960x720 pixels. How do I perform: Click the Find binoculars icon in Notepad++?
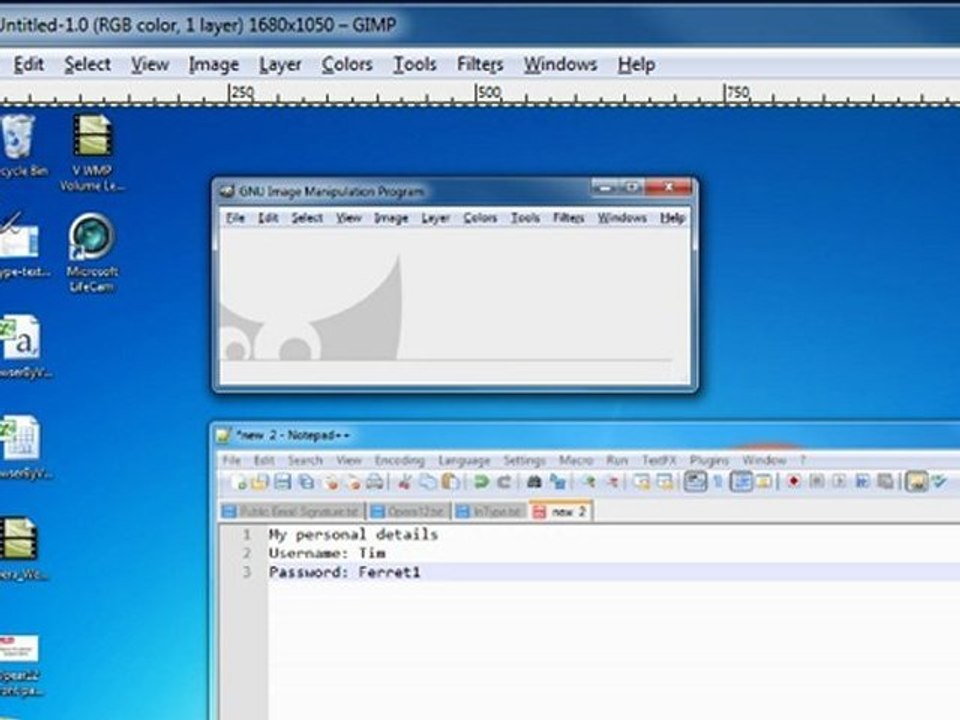click(x=534, y=482)
